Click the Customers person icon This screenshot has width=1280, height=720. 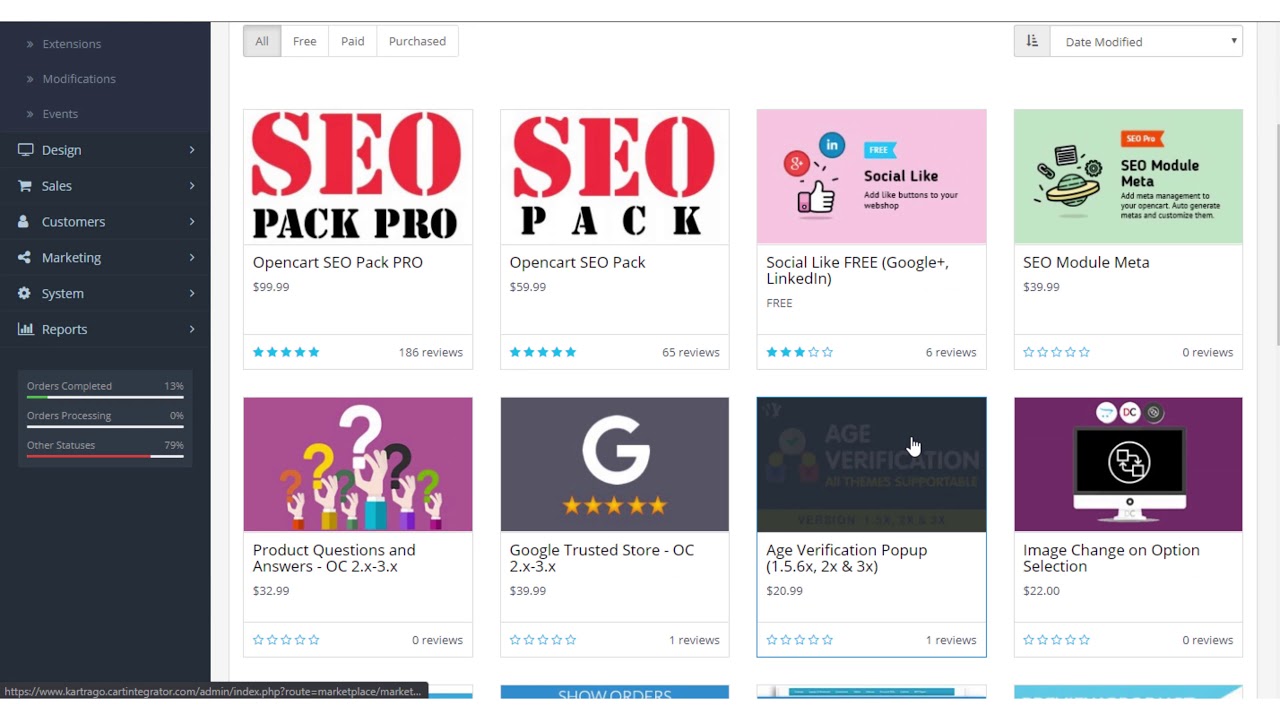pyautogui.click(x=24, y=222)
